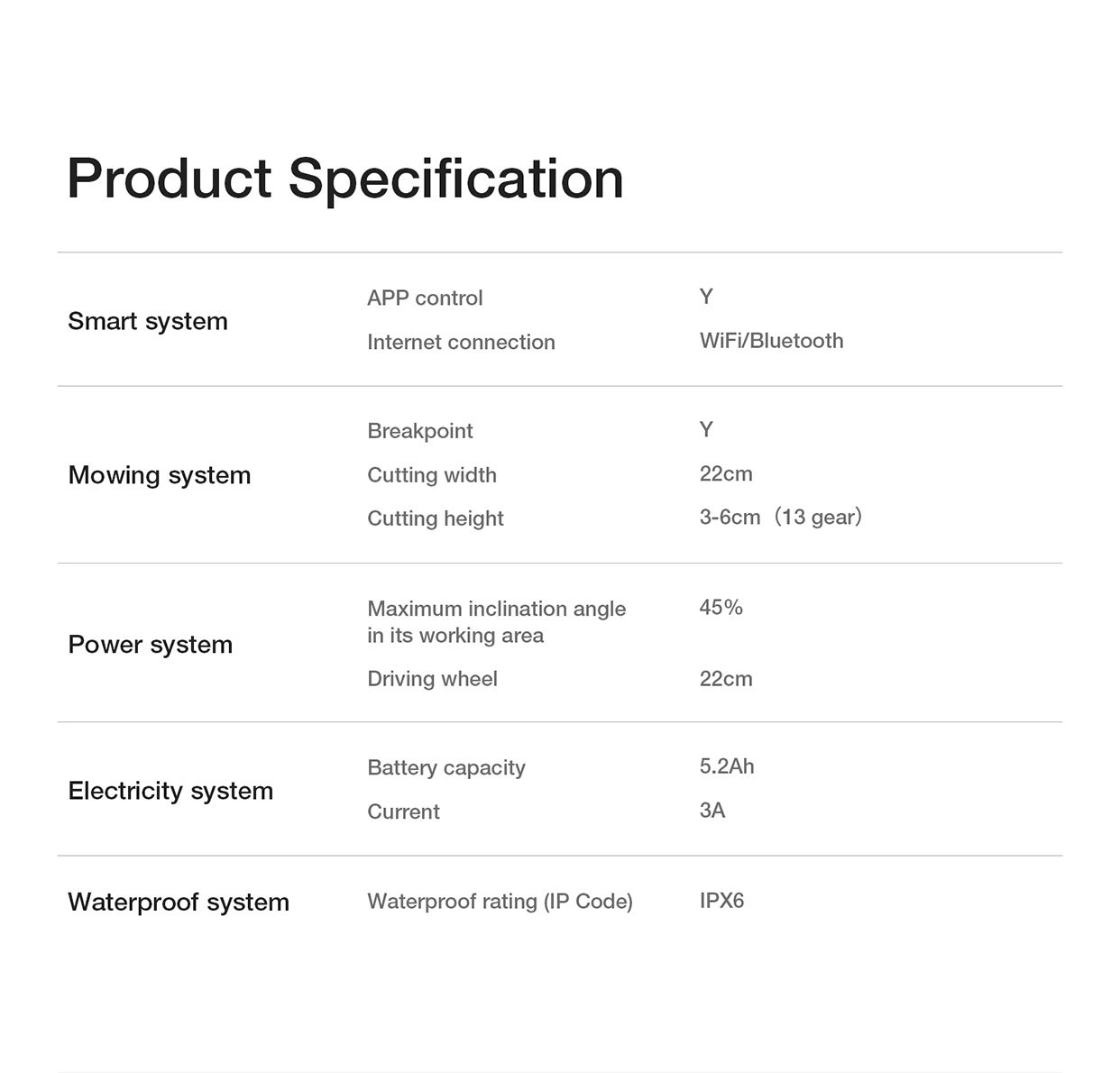
Task: Select the WiFi/Bluetooth value
Action: pyautogui.click(x=771, y=341)
